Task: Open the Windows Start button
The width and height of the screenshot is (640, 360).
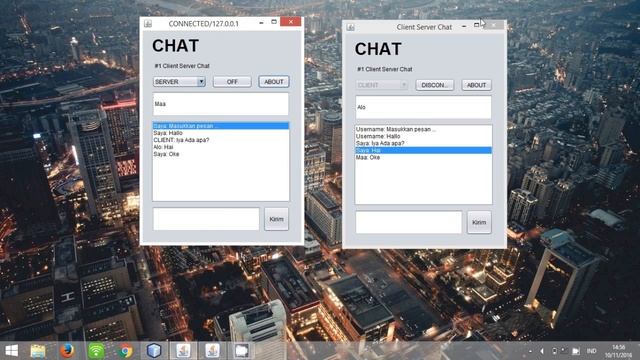Action: coord(11,351)
